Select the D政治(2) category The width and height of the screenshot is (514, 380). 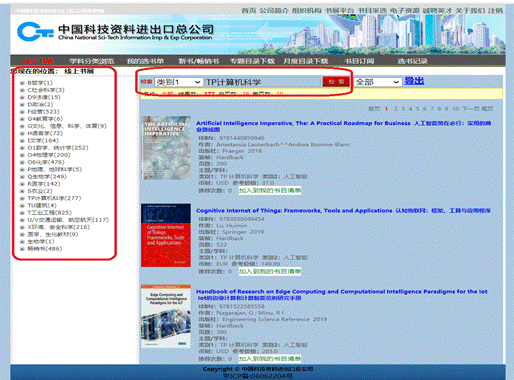pos(40,104)
